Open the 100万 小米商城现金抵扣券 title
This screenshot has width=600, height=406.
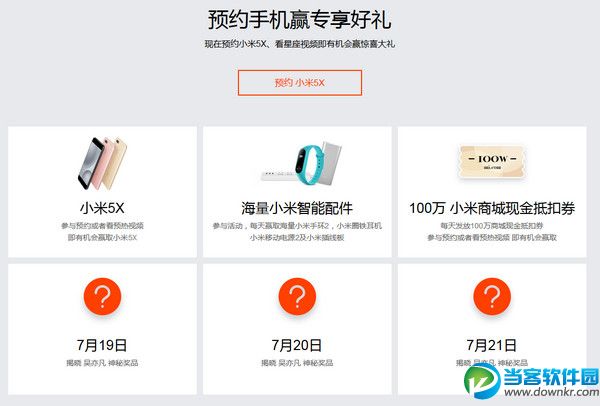coord(492,208)
